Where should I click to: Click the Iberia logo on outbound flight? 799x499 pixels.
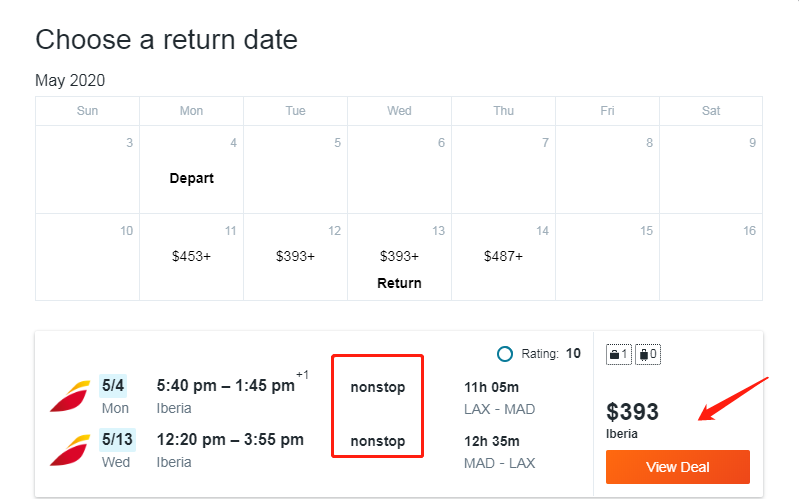pos(70,396)
